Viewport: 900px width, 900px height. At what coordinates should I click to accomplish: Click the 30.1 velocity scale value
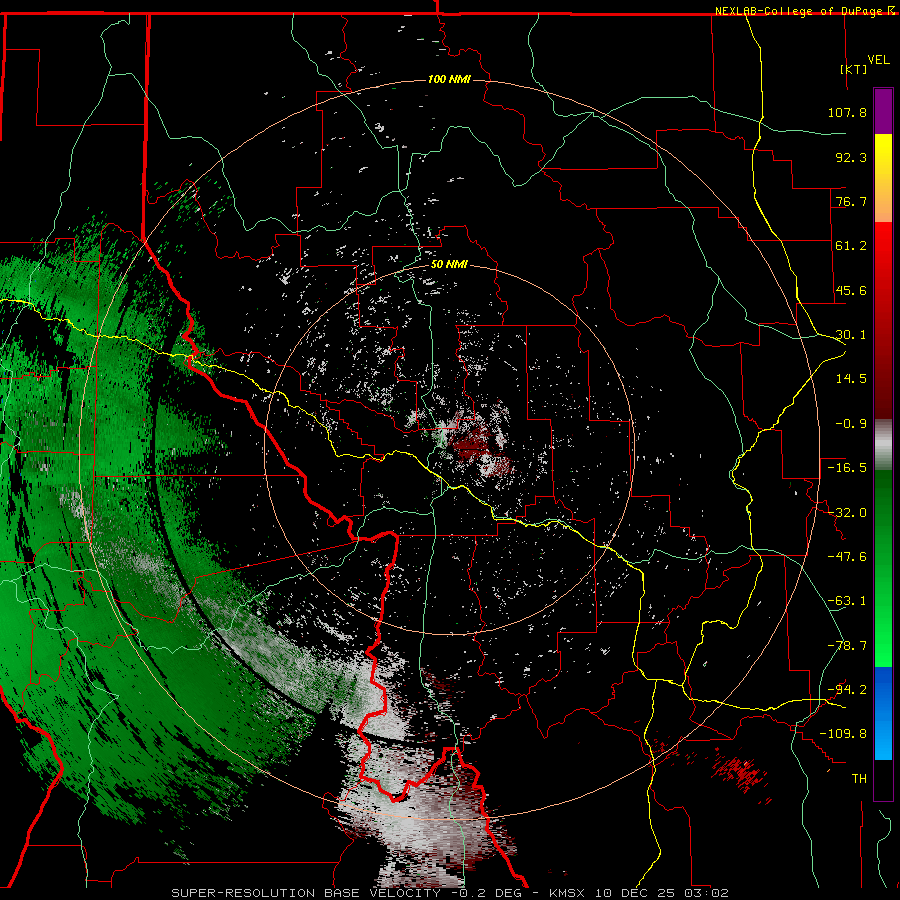point(851,335)
